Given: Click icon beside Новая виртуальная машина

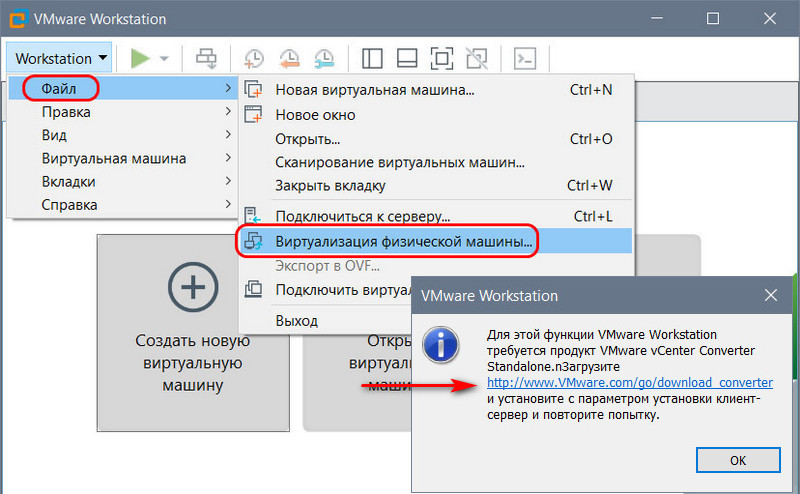Looking at the screenshot, I should click(x=253, y=89).
